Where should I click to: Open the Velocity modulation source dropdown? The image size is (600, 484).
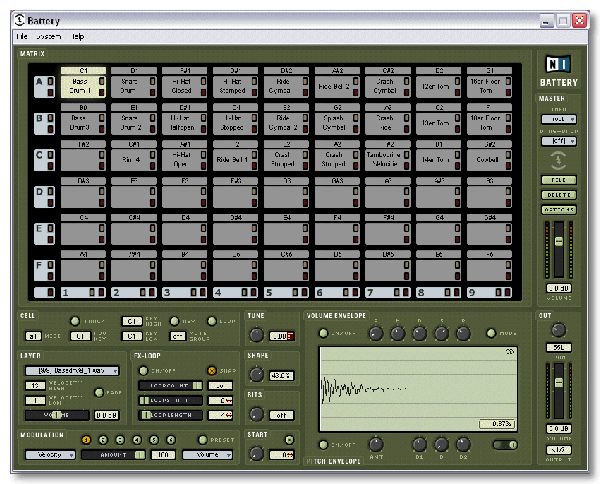pos(50,455)
